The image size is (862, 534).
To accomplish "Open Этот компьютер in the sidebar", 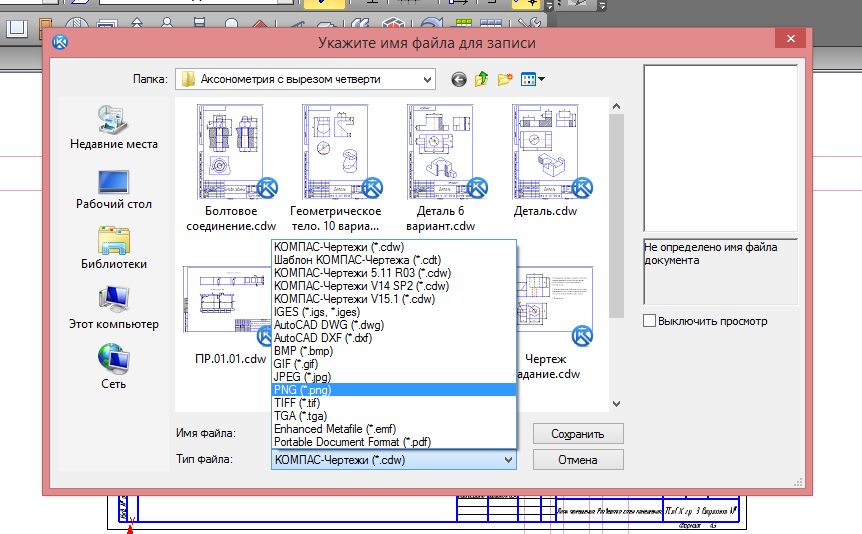I will [x=114, y=308].
